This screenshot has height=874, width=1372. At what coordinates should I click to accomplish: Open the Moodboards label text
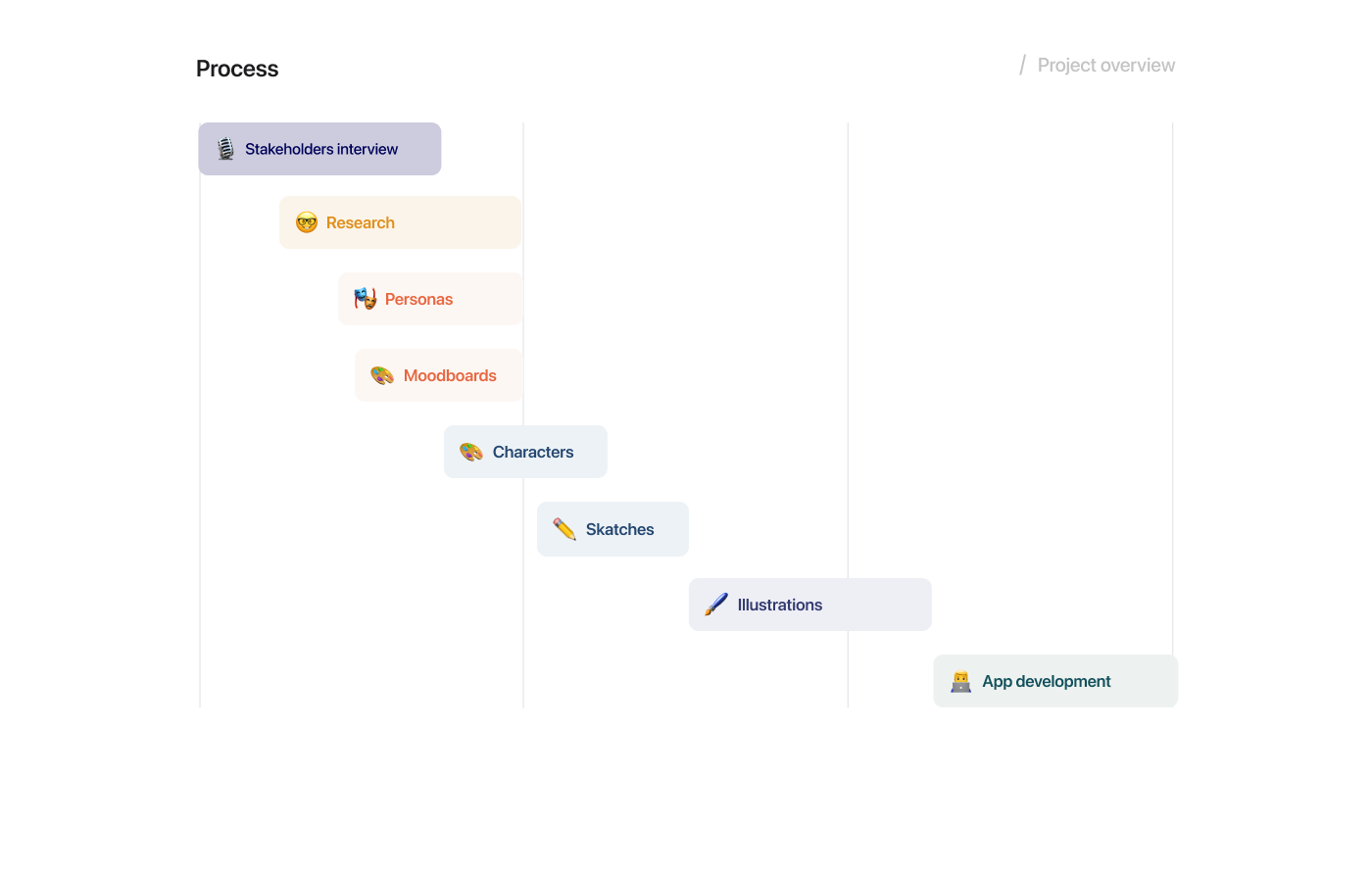[450, 375]
